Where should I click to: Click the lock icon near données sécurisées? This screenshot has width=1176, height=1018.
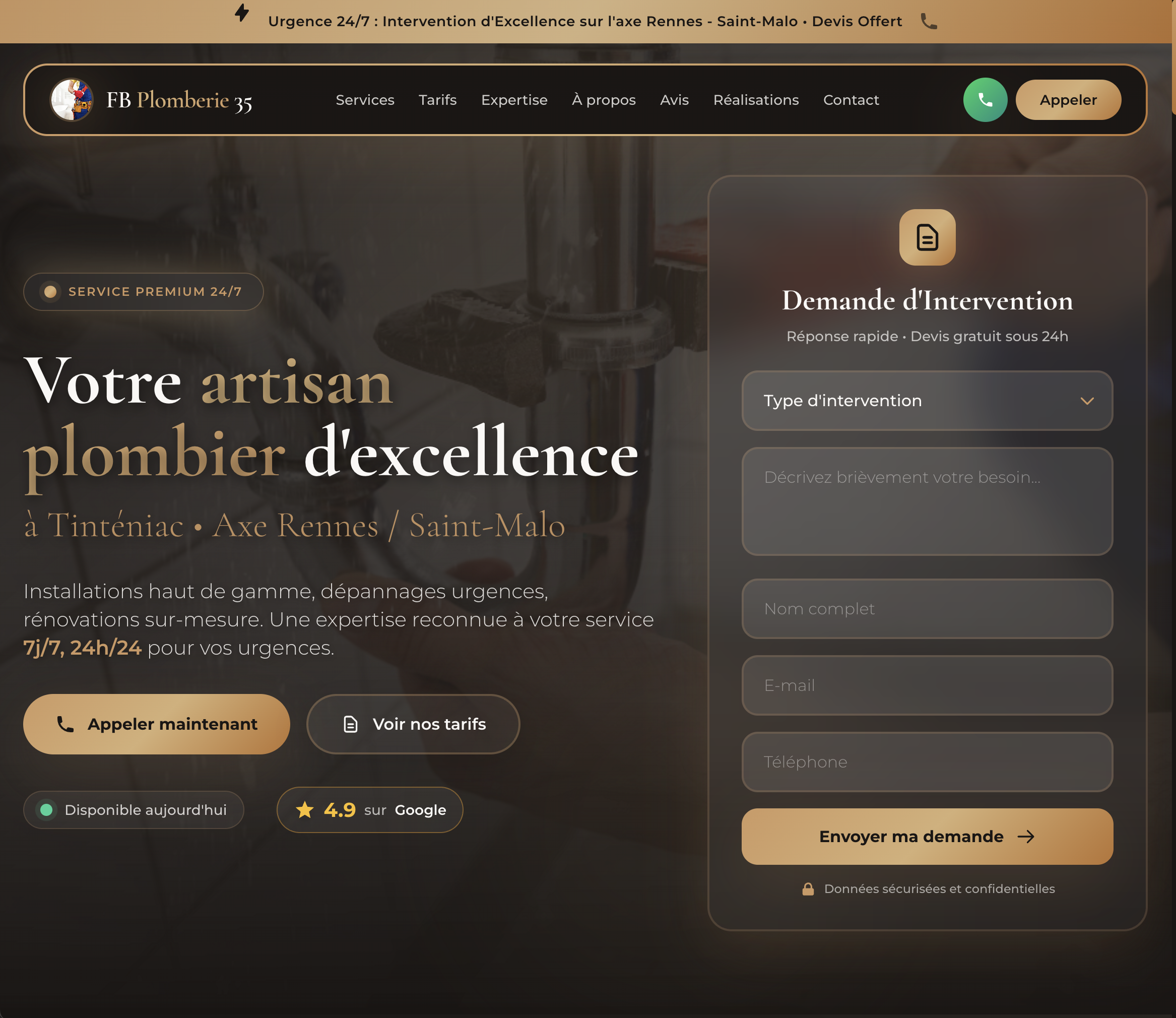tap(809, 888)
